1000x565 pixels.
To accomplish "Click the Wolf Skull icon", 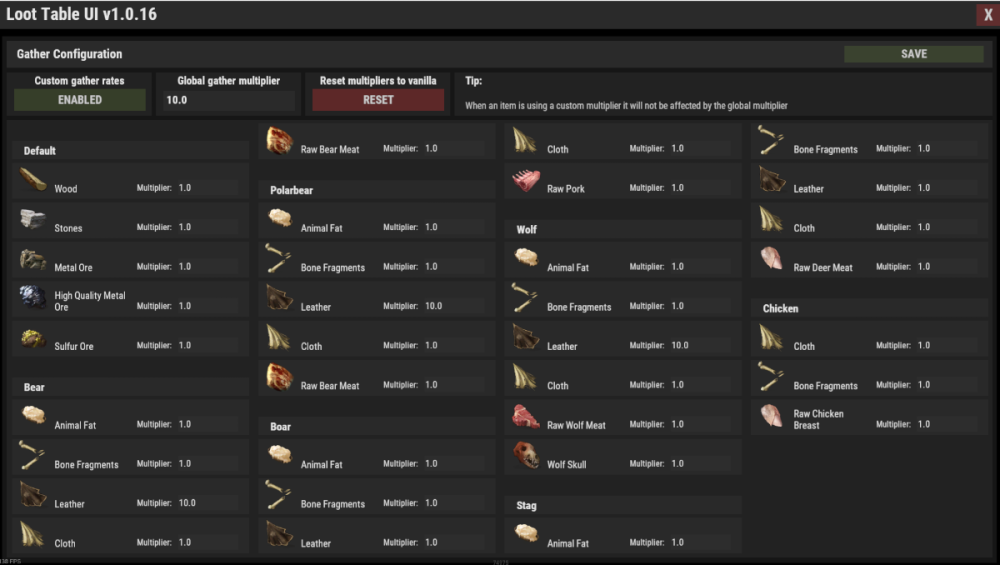I will click(526, 456).
